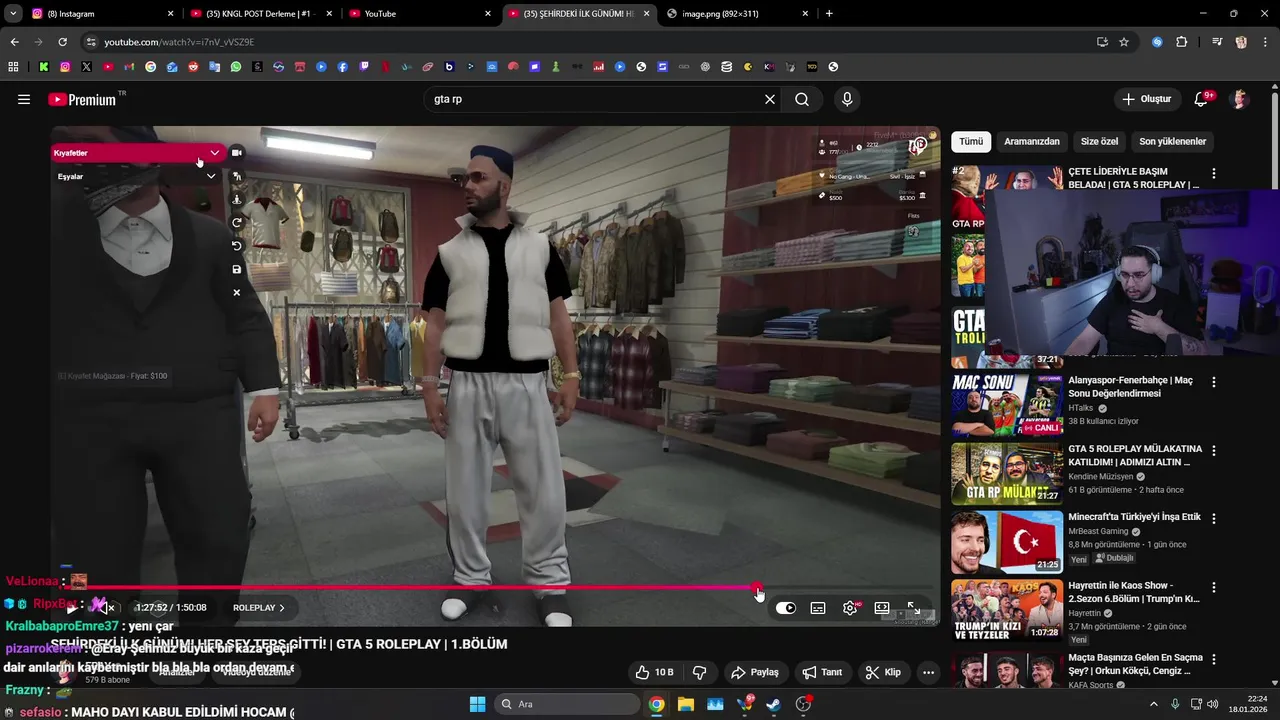Open the WhatsApp bookmark in bookmarks bar
This screenshot has width=1280, height=720.
coord(236,67)
